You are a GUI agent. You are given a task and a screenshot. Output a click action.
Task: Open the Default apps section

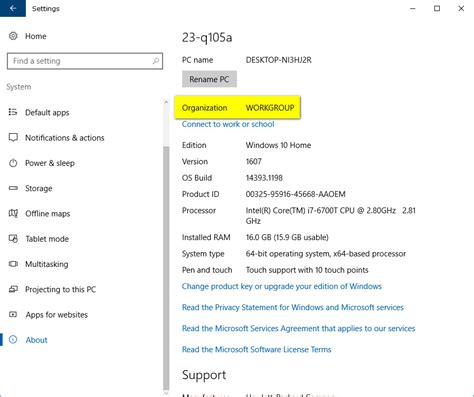(x=47, y=113)
